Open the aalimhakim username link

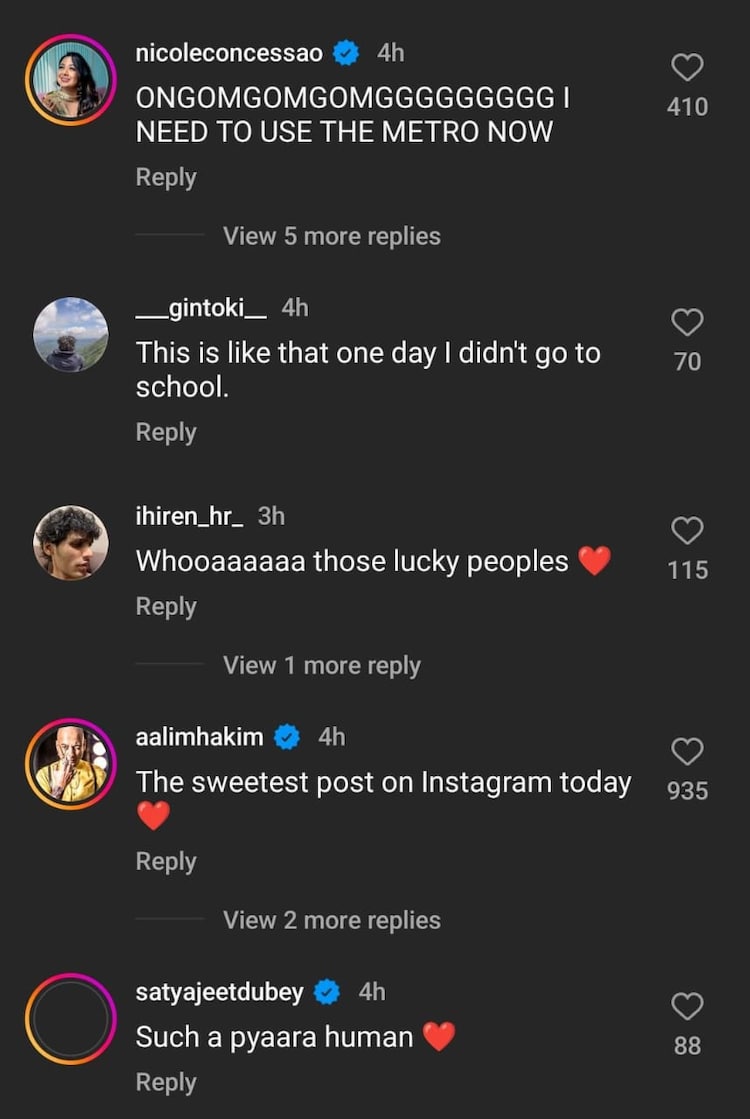pos(199,737)
